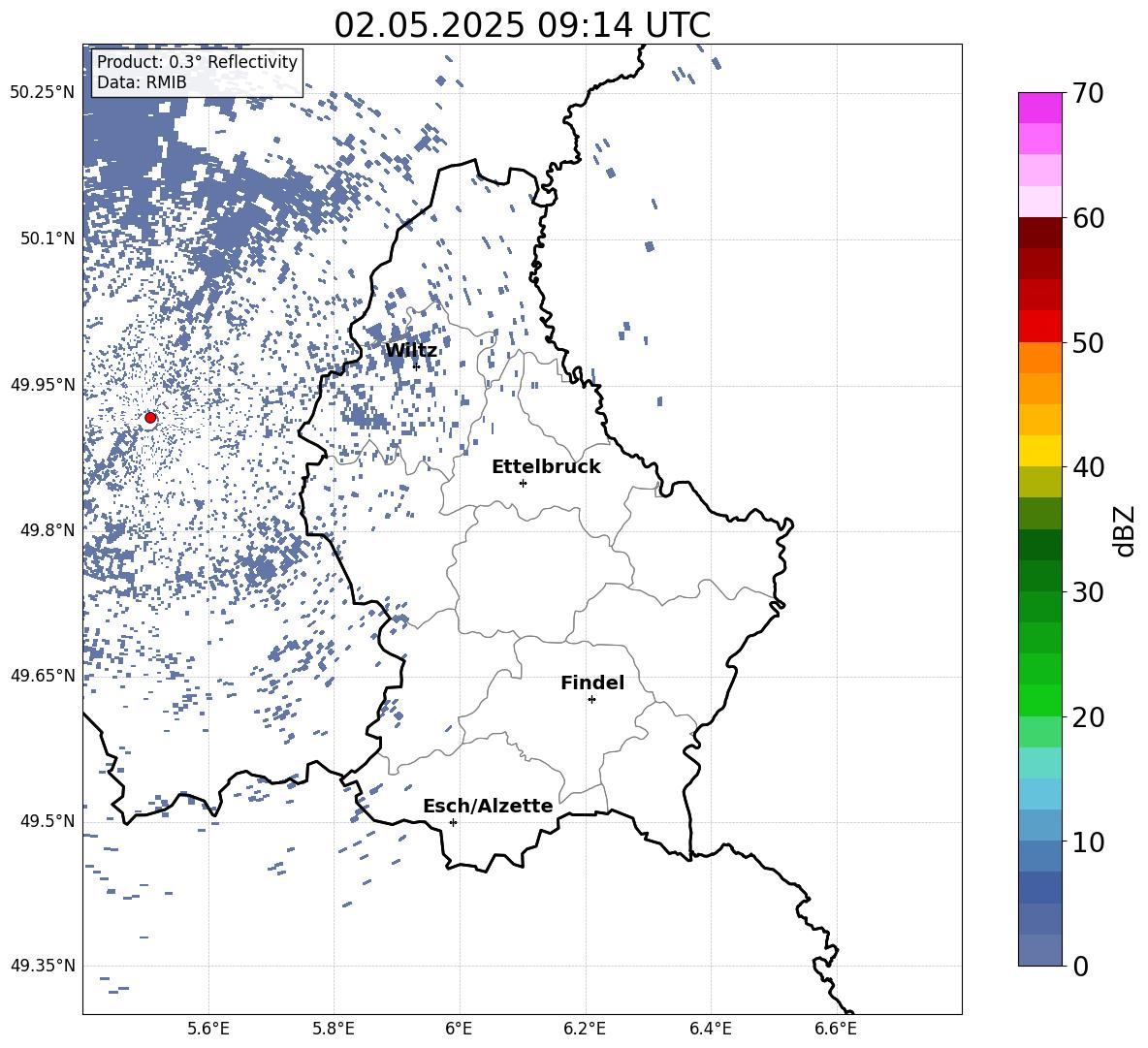Image resolution: width=1148 pixels, height=1048 pixels.
Task: Click the orange colorbar swatch below 50
Action: 1040,358
